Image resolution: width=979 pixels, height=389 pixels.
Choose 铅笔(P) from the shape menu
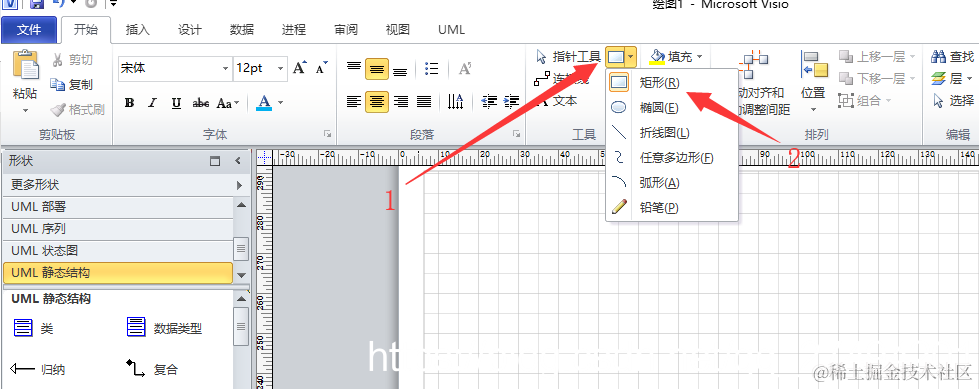click(672, 207)
